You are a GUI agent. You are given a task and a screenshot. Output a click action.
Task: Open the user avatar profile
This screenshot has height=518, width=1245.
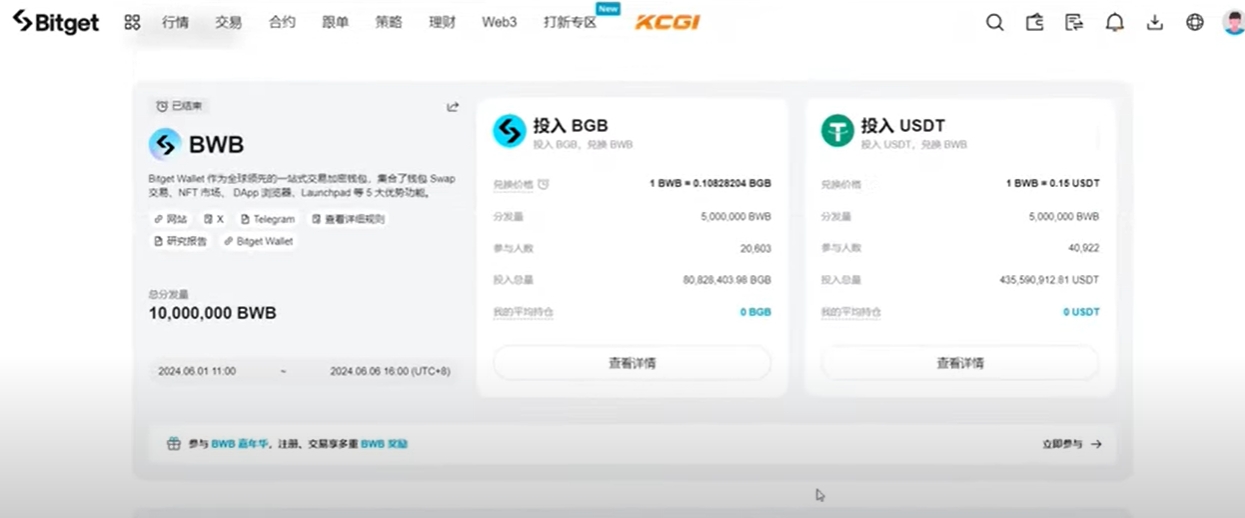click(1234, 22)
